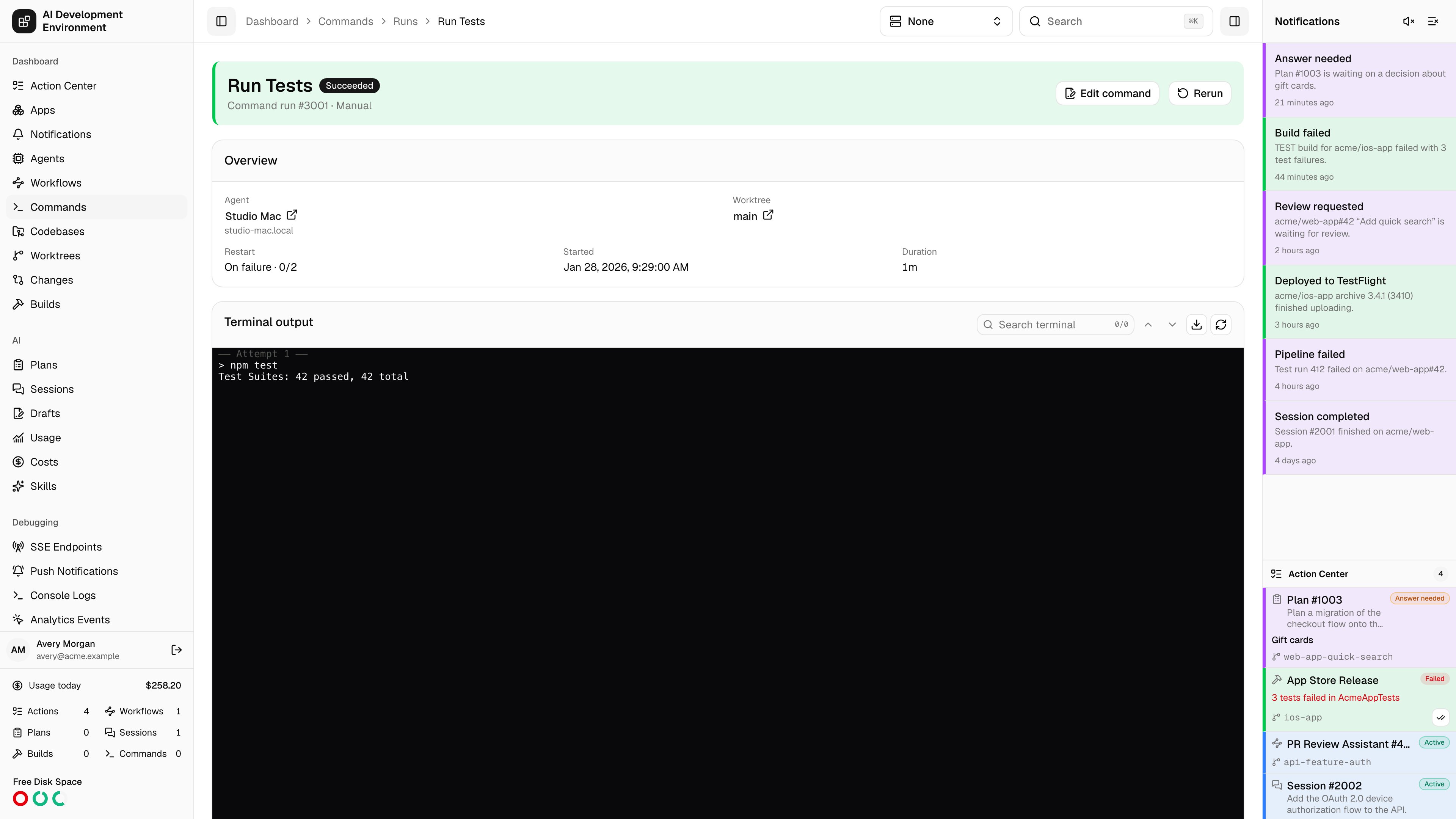Viewport: 1456px width, 819px height.
Task: Open Costs page icon
Action: click(18, 462)
